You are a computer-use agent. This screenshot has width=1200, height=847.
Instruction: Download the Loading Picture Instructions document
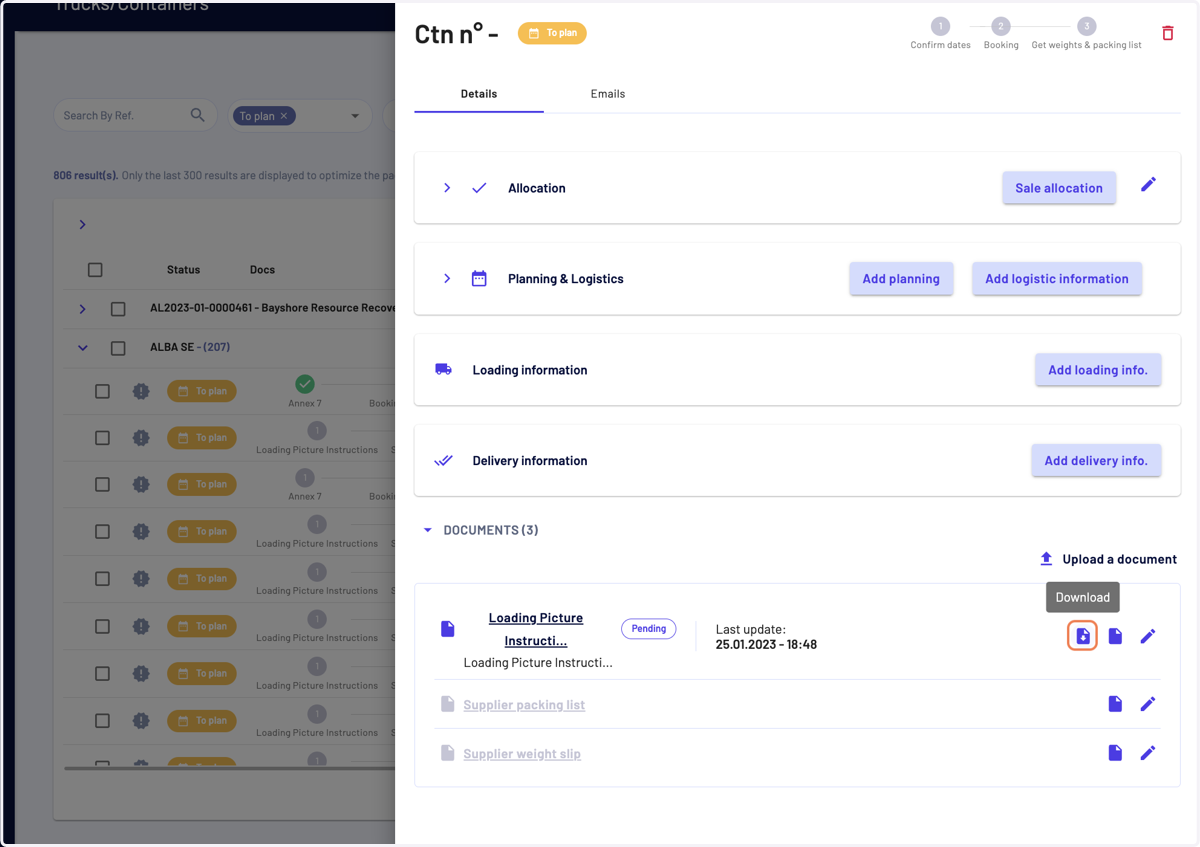1083,636
